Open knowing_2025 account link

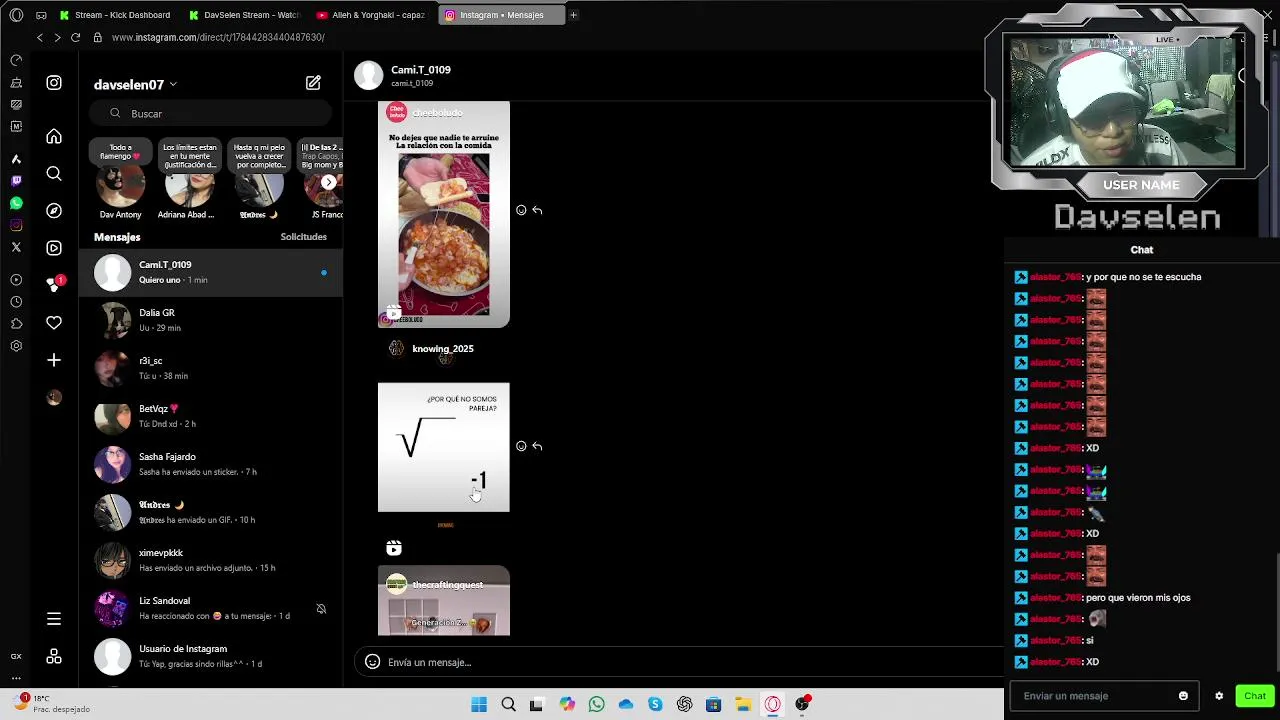[x=442, y=349]
